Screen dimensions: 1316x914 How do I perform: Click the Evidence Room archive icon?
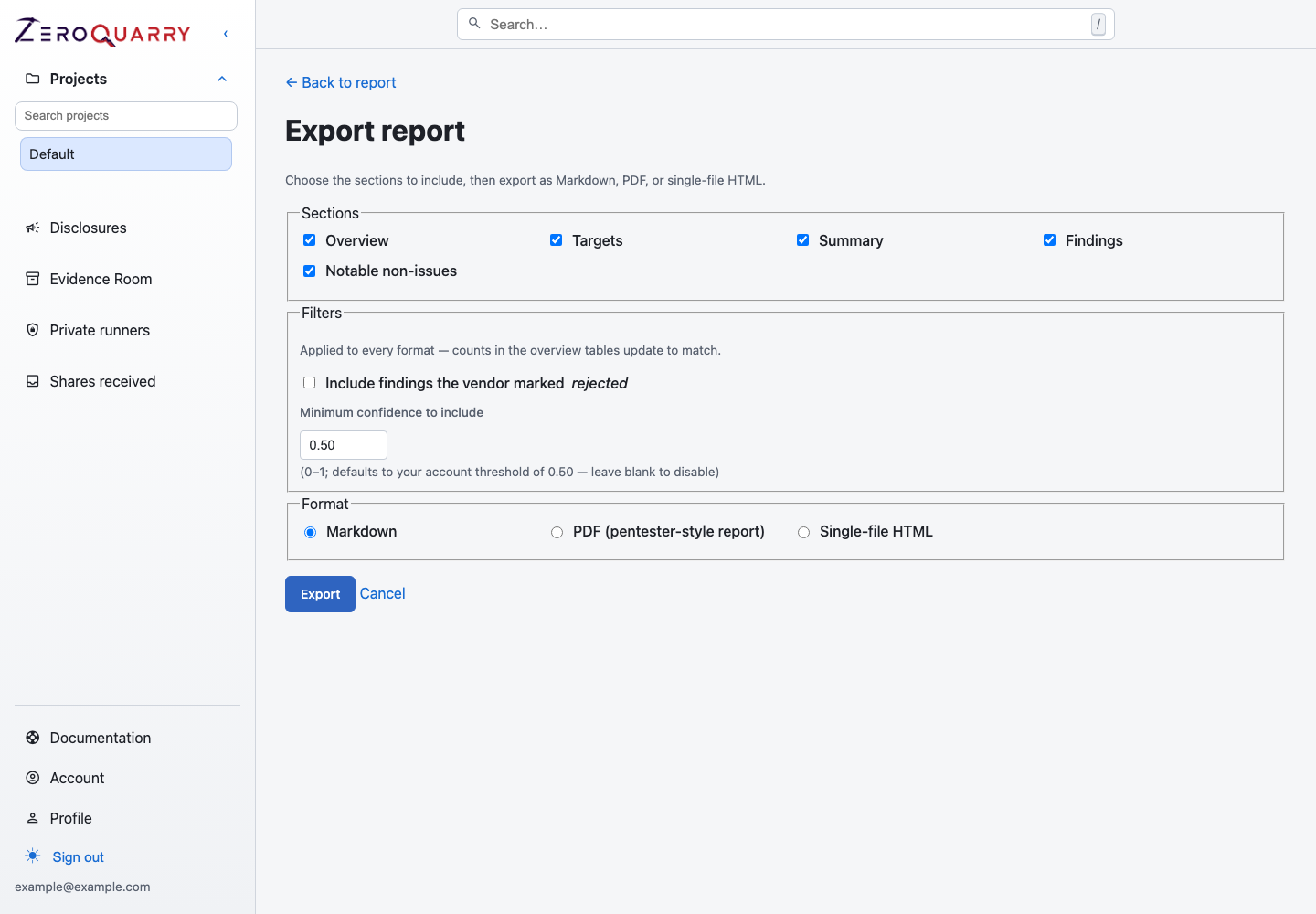[x=33, y=279]
